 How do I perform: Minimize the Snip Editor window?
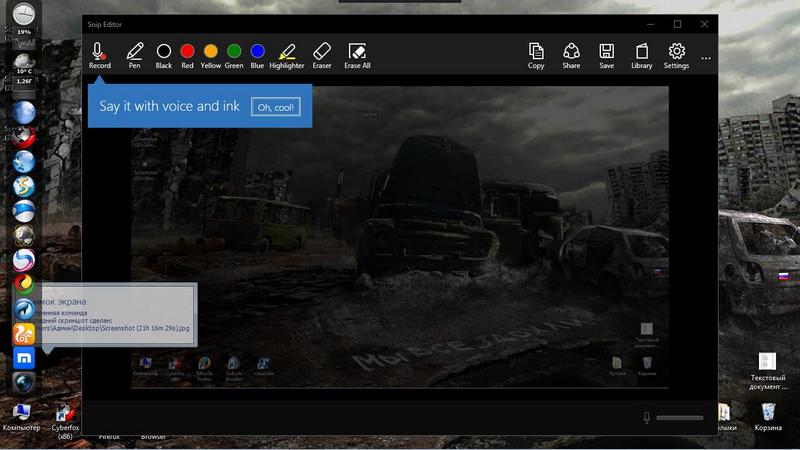(651, 24)
